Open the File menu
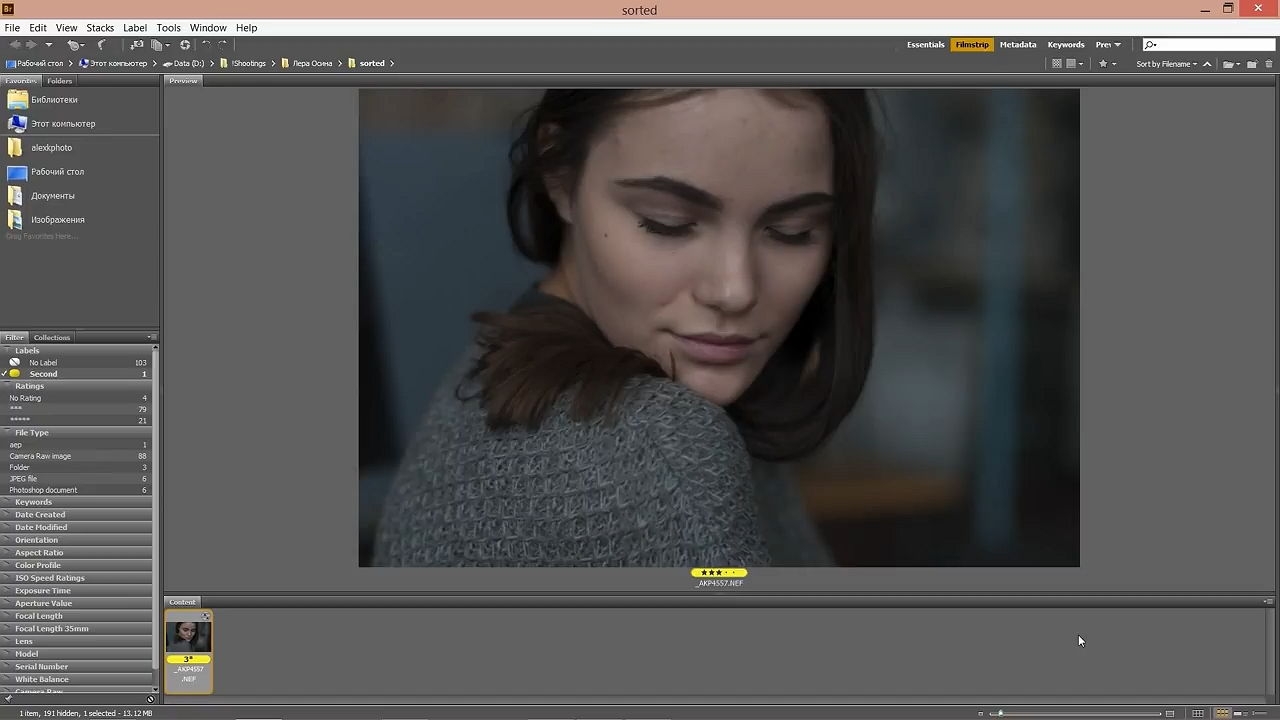 tap(12, 28)
